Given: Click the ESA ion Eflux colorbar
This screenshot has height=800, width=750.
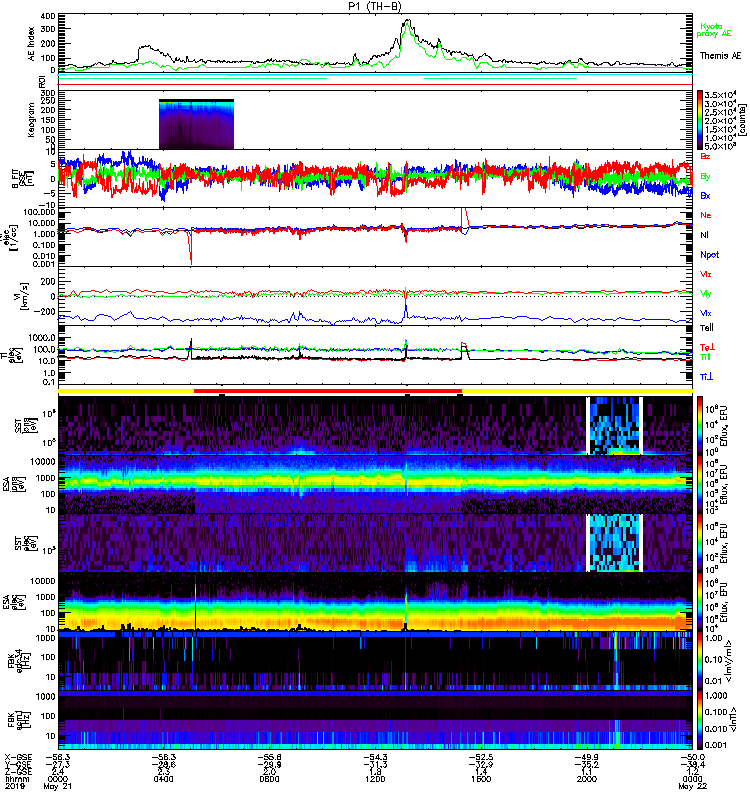Looking at the screenshot, I should click(x=699, y=484).
